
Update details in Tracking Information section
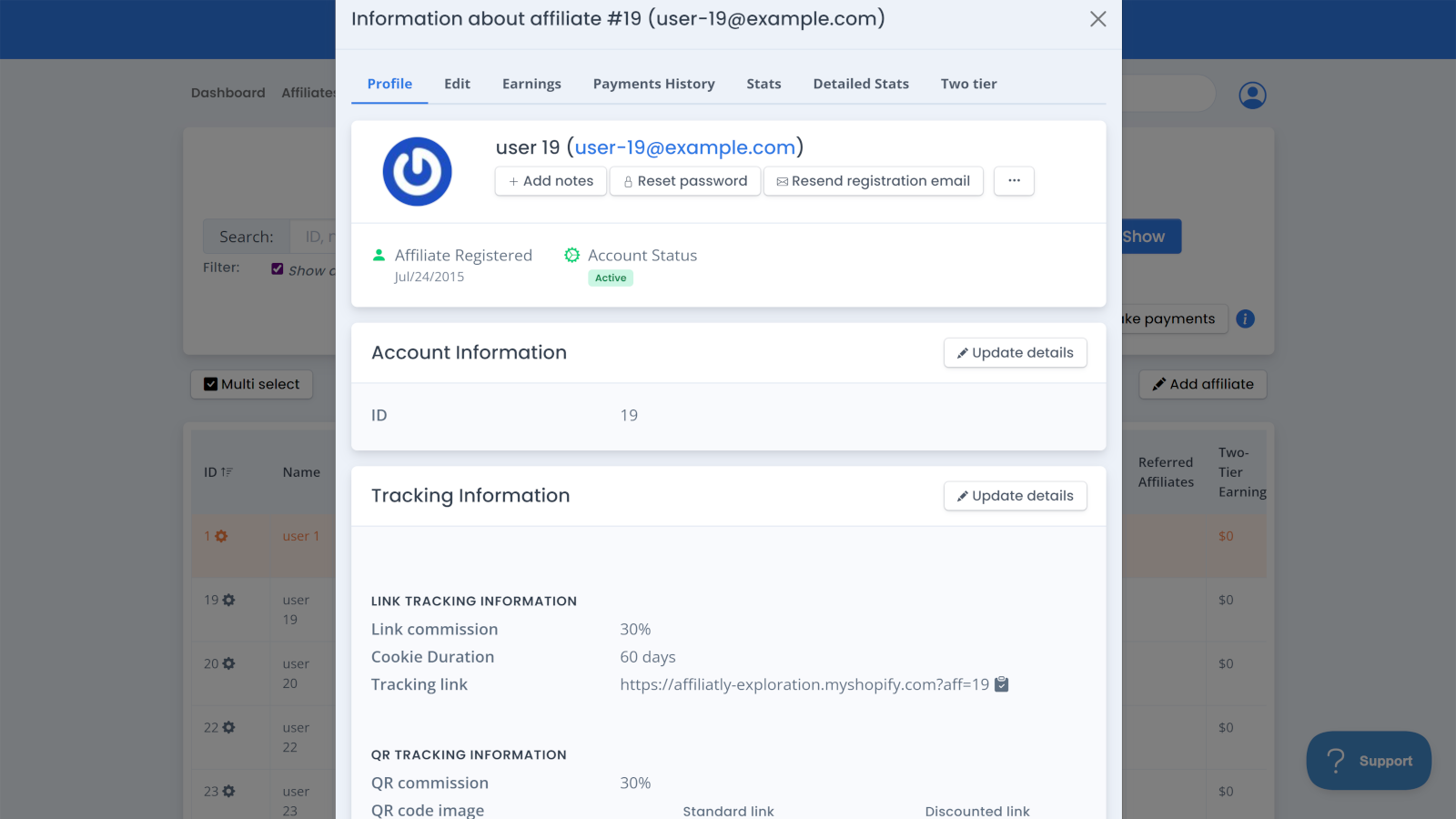tap(1015, 496)
